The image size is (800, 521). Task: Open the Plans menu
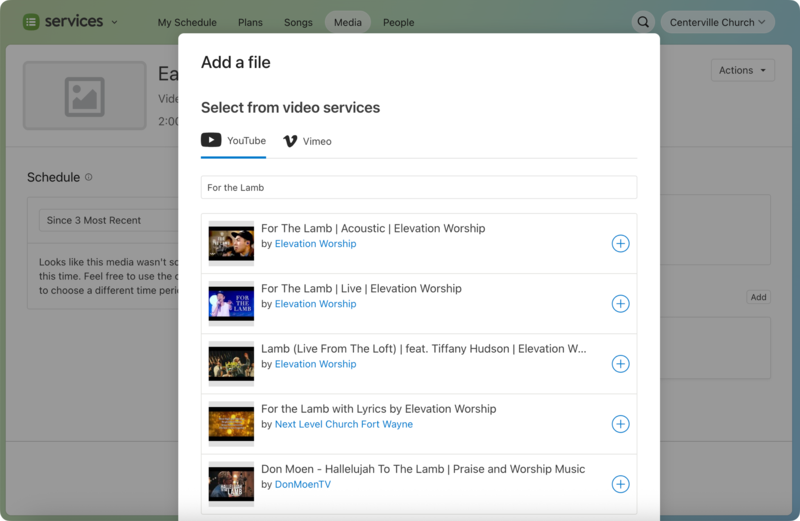tap(250, 22)
